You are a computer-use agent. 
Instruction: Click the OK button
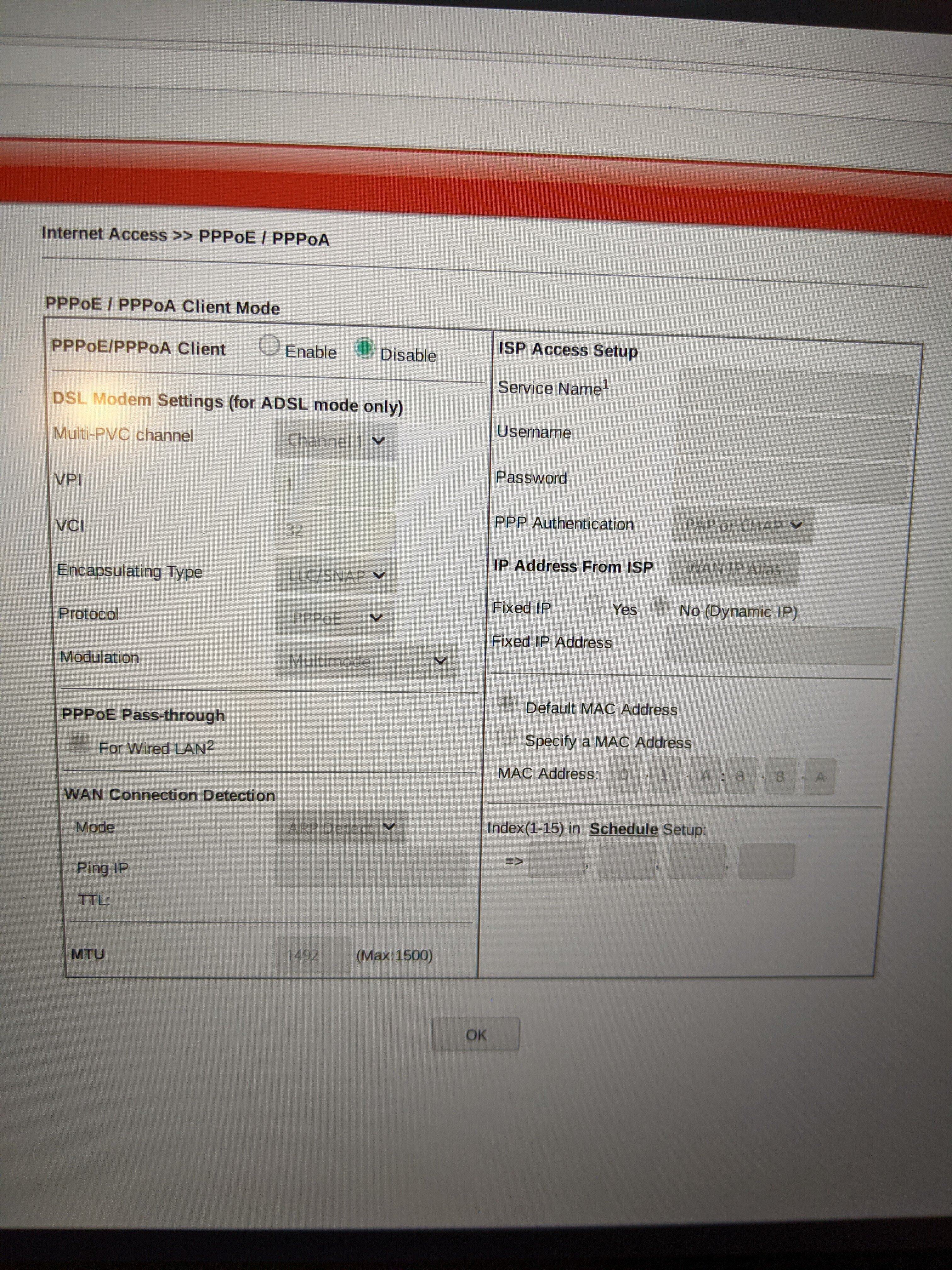click(476, 1035)
